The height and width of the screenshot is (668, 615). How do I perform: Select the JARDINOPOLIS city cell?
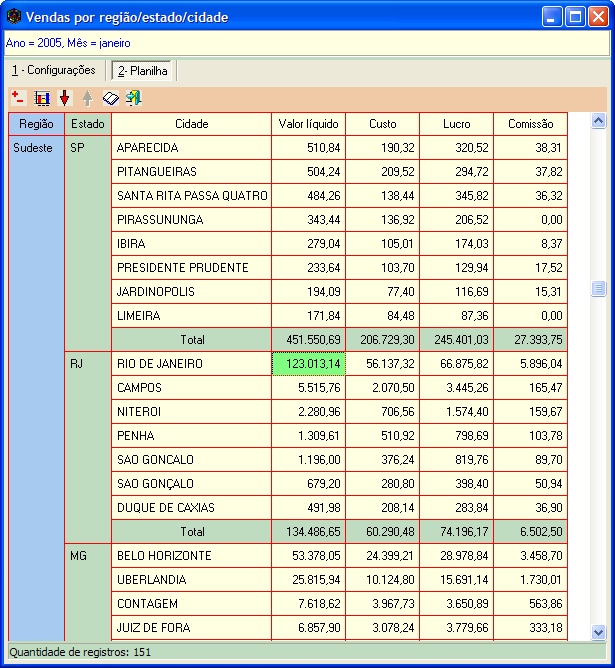pos(191,292)
